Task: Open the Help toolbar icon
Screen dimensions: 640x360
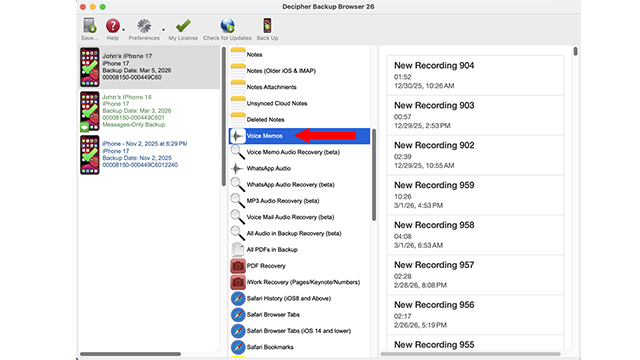Action: 113,26
